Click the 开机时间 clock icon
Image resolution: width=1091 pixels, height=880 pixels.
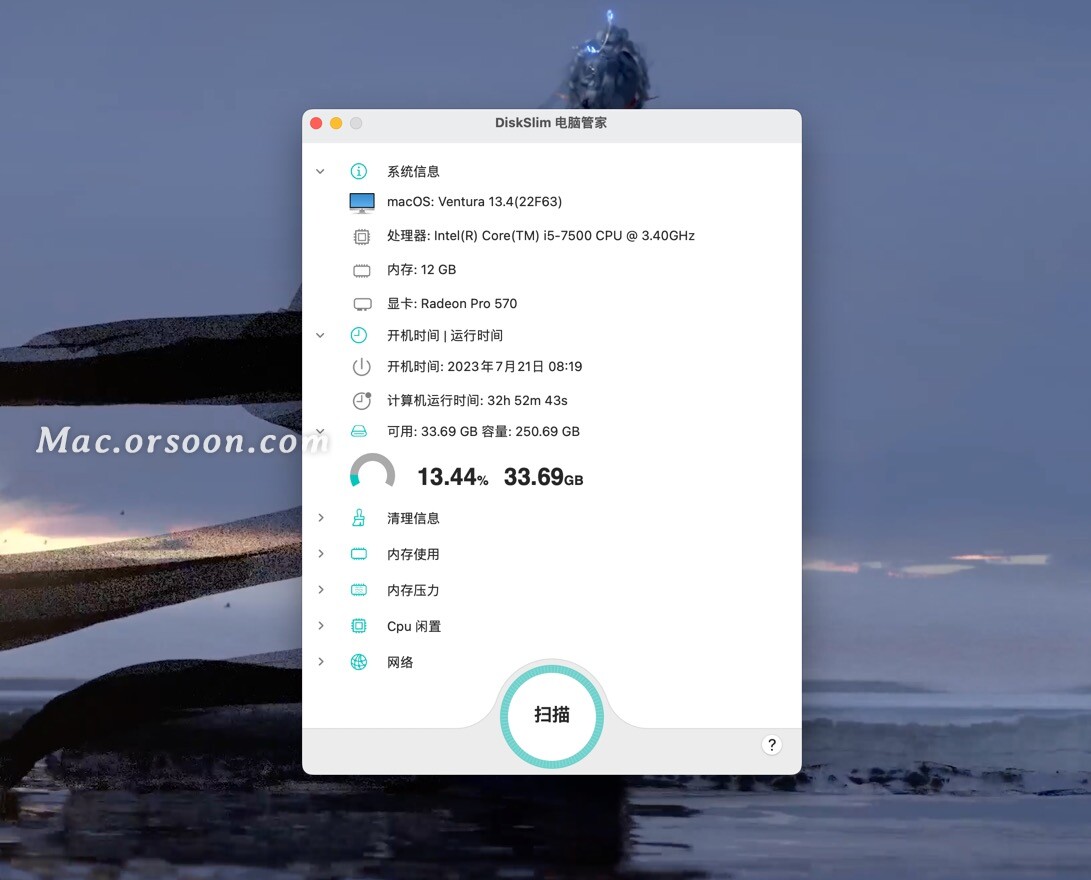[359, 335]
